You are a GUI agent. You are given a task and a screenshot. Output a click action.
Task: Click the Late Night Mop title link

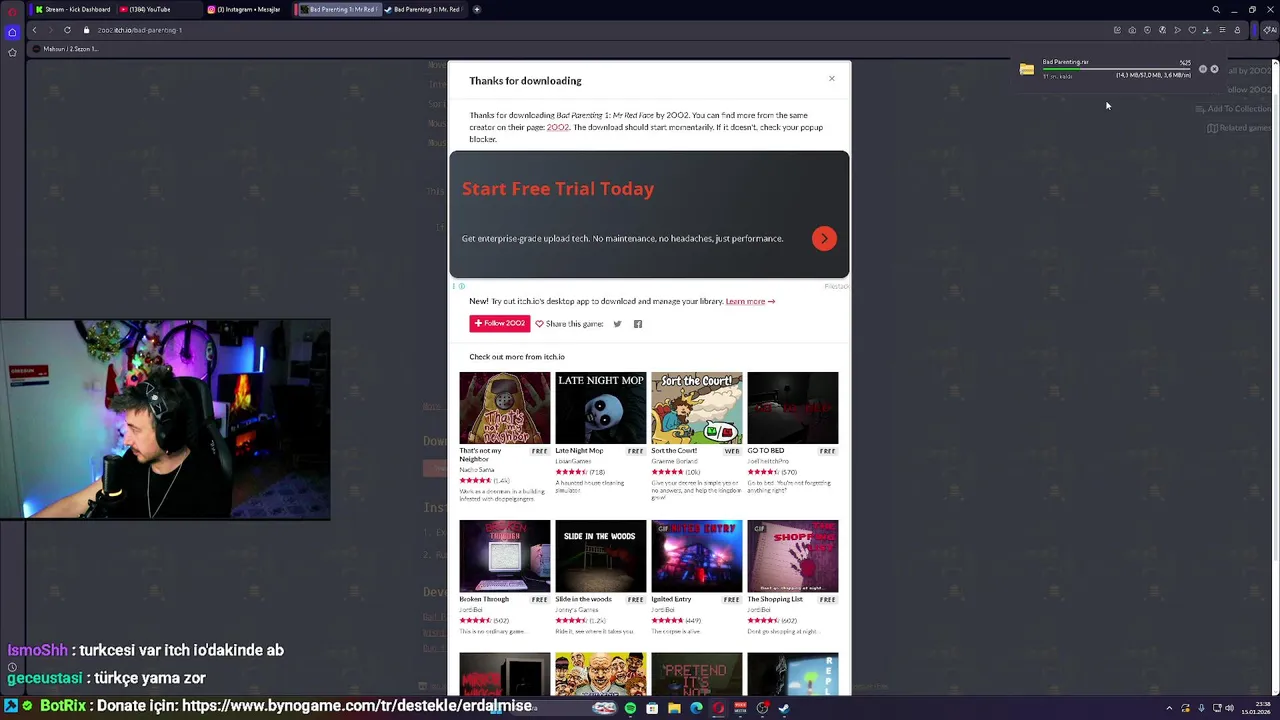tap(579, 451)
